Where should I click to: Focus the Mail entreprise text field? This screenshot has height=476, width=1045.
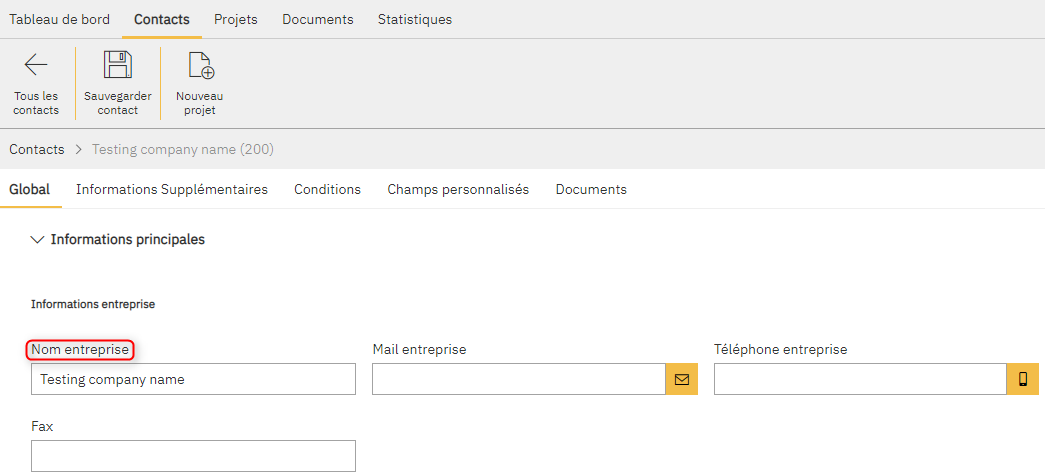coord(518,379)
